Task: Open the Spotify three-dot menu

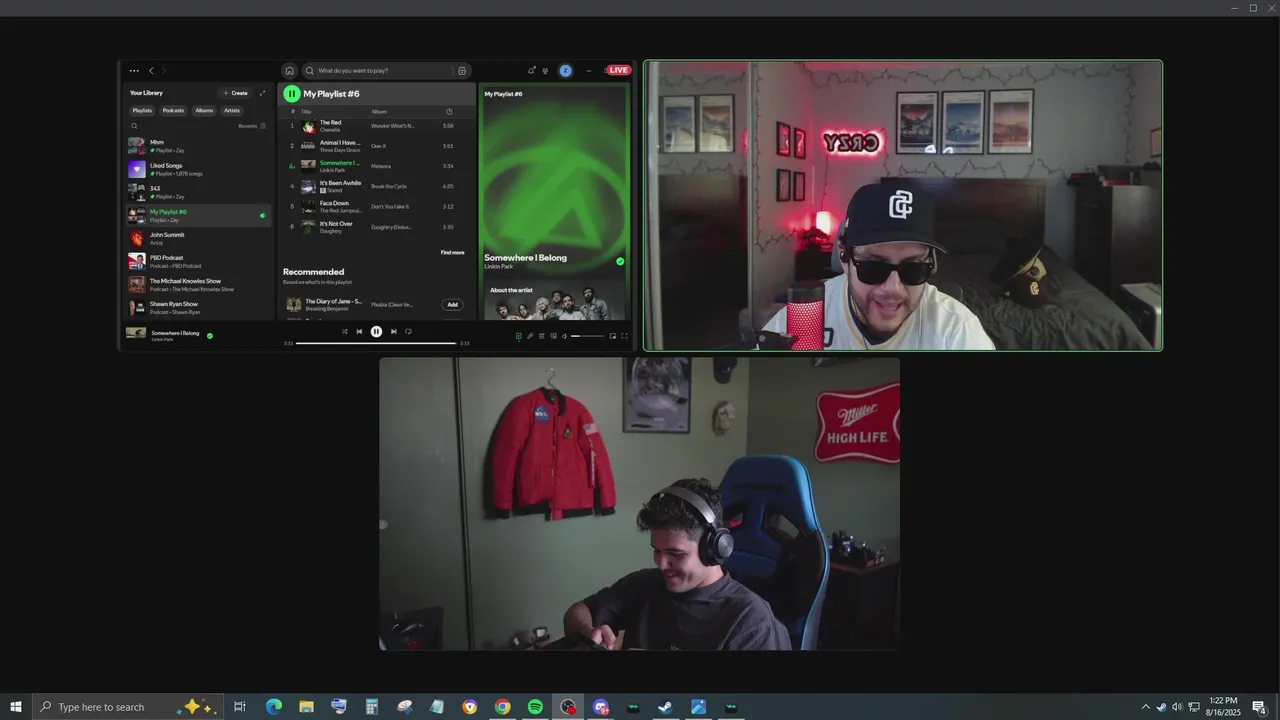Action: pyautogui.click(x=134, y=71)
